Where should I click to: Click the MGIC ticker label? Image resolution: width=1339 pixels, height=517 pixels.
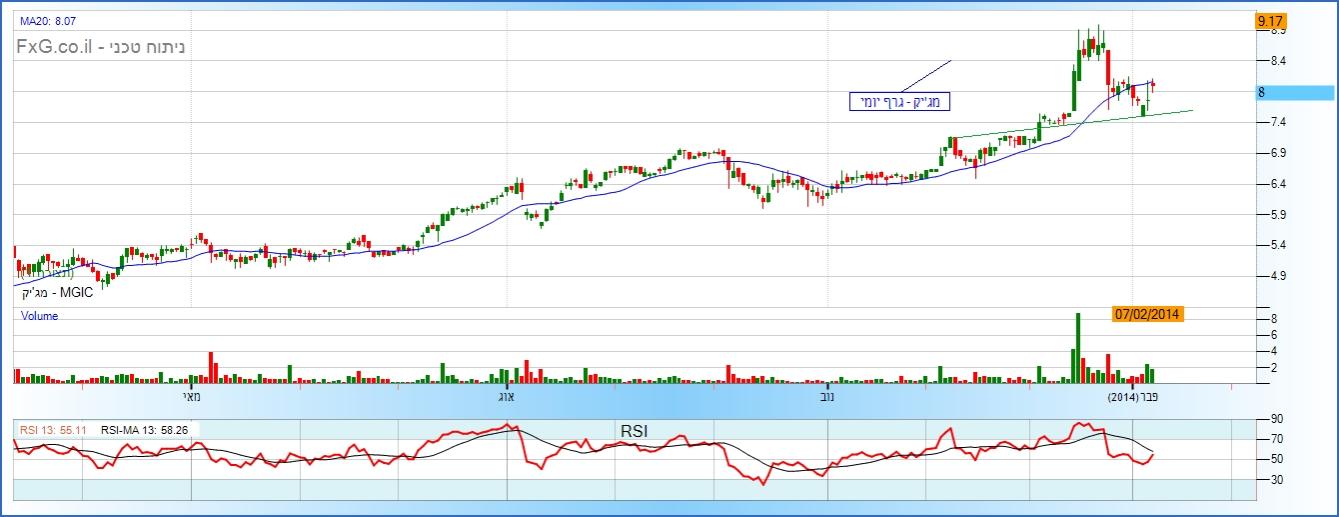point(55,291)
